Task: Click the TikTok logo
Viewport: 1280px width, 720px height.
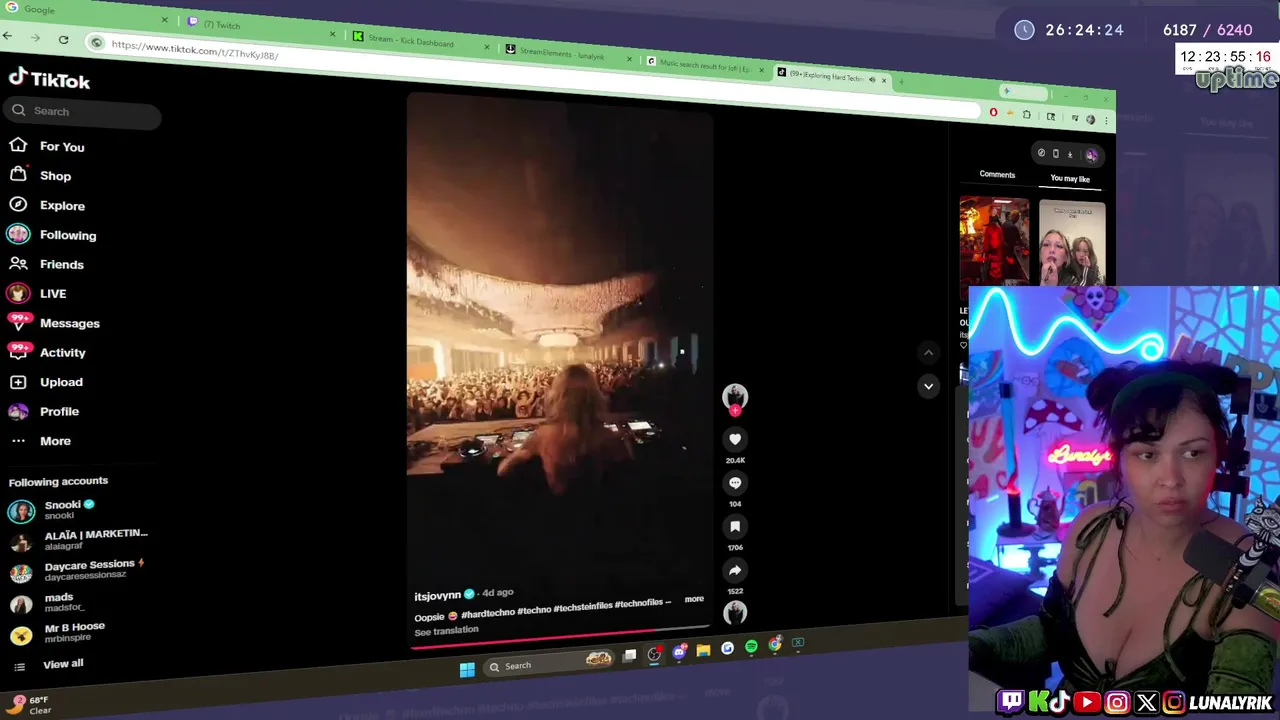Action: pyautogui.click(x=49, y=79)
